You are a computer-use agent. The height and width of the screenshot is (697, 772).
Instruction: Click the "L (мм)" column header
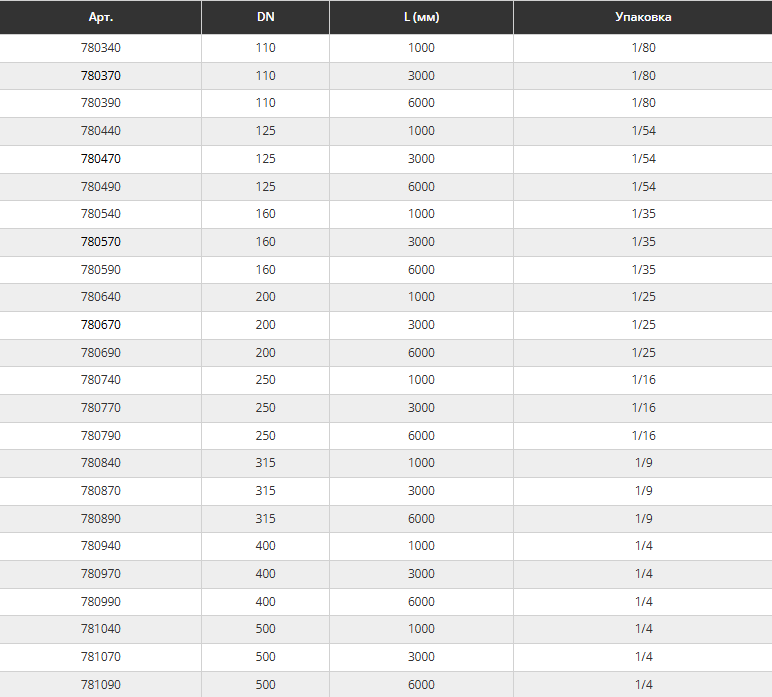pyautogui.click(x=421, y=17)
